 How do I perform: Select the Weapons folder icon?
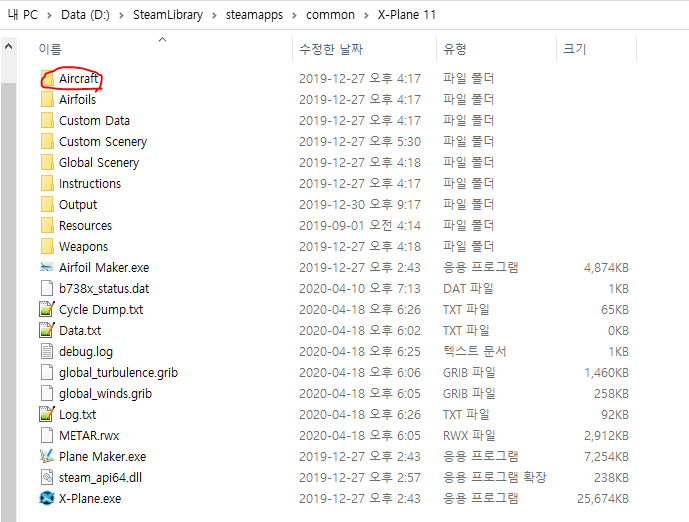pos(47,246)
